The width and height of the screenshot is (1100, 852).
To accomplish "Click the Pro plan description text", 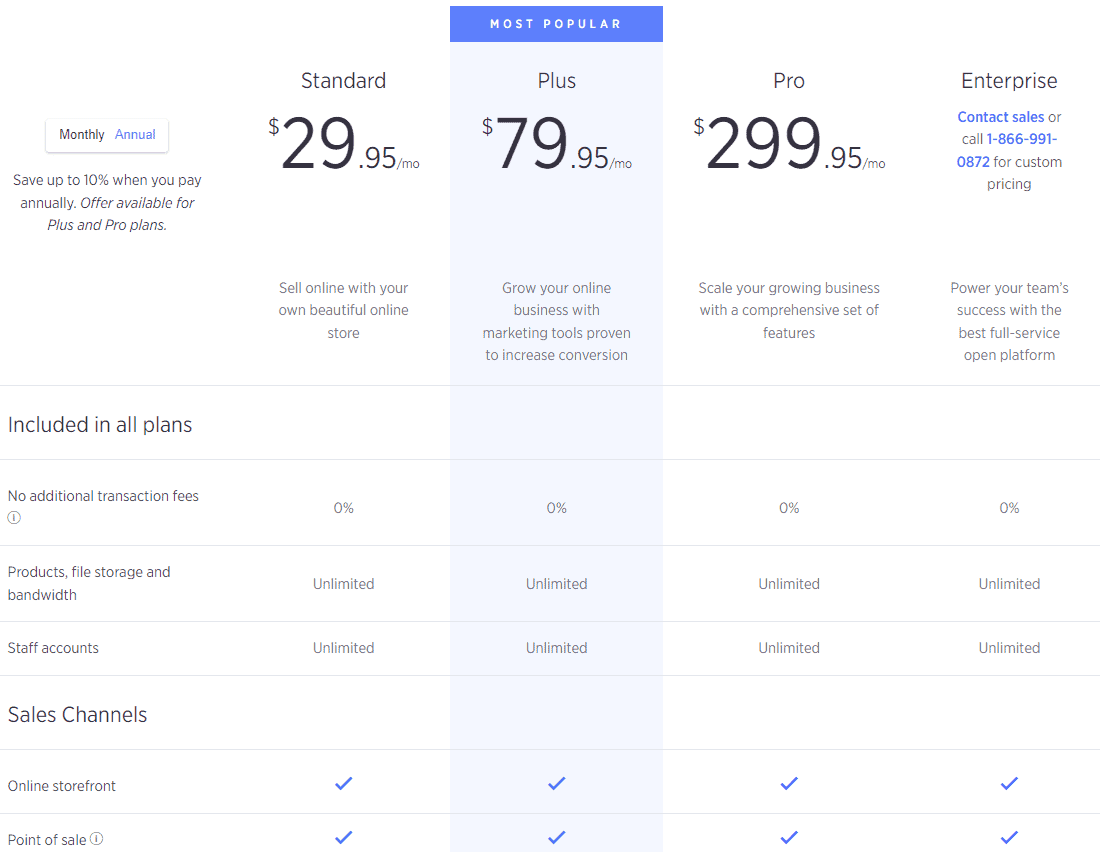I will (x=789, y=310).
